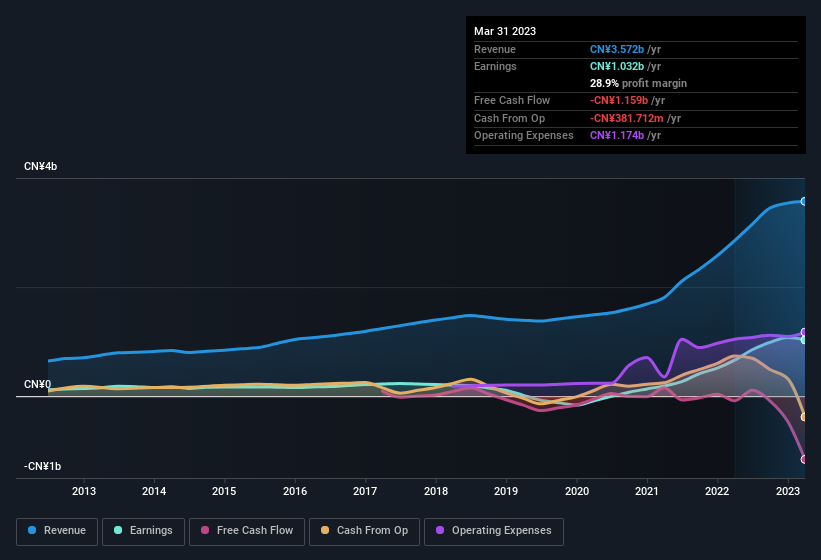
Task: Click the 2015 x-axis label
Action: (224, 491)
